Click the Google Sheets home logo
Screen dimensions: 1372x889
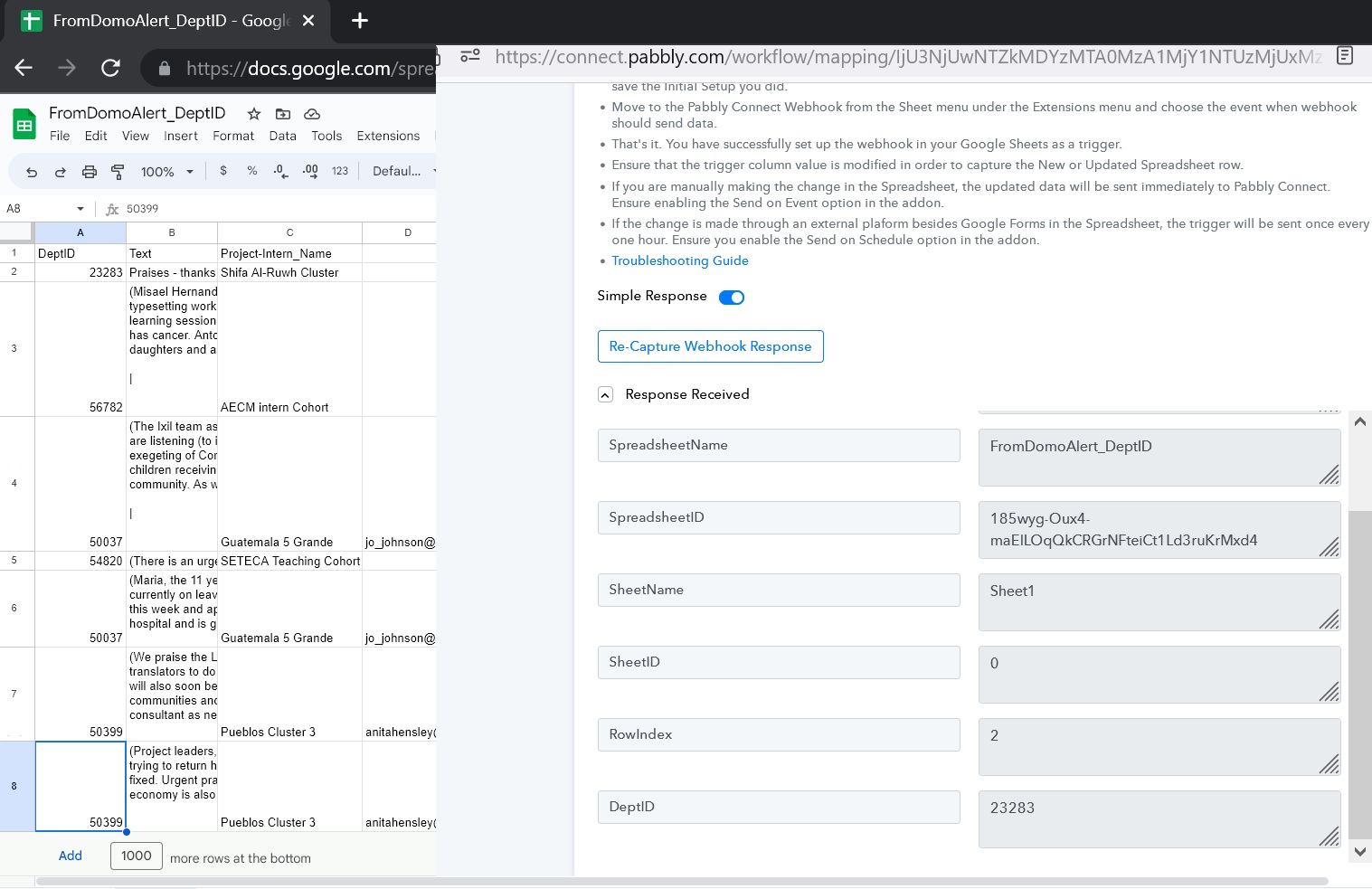pos(24,124)
